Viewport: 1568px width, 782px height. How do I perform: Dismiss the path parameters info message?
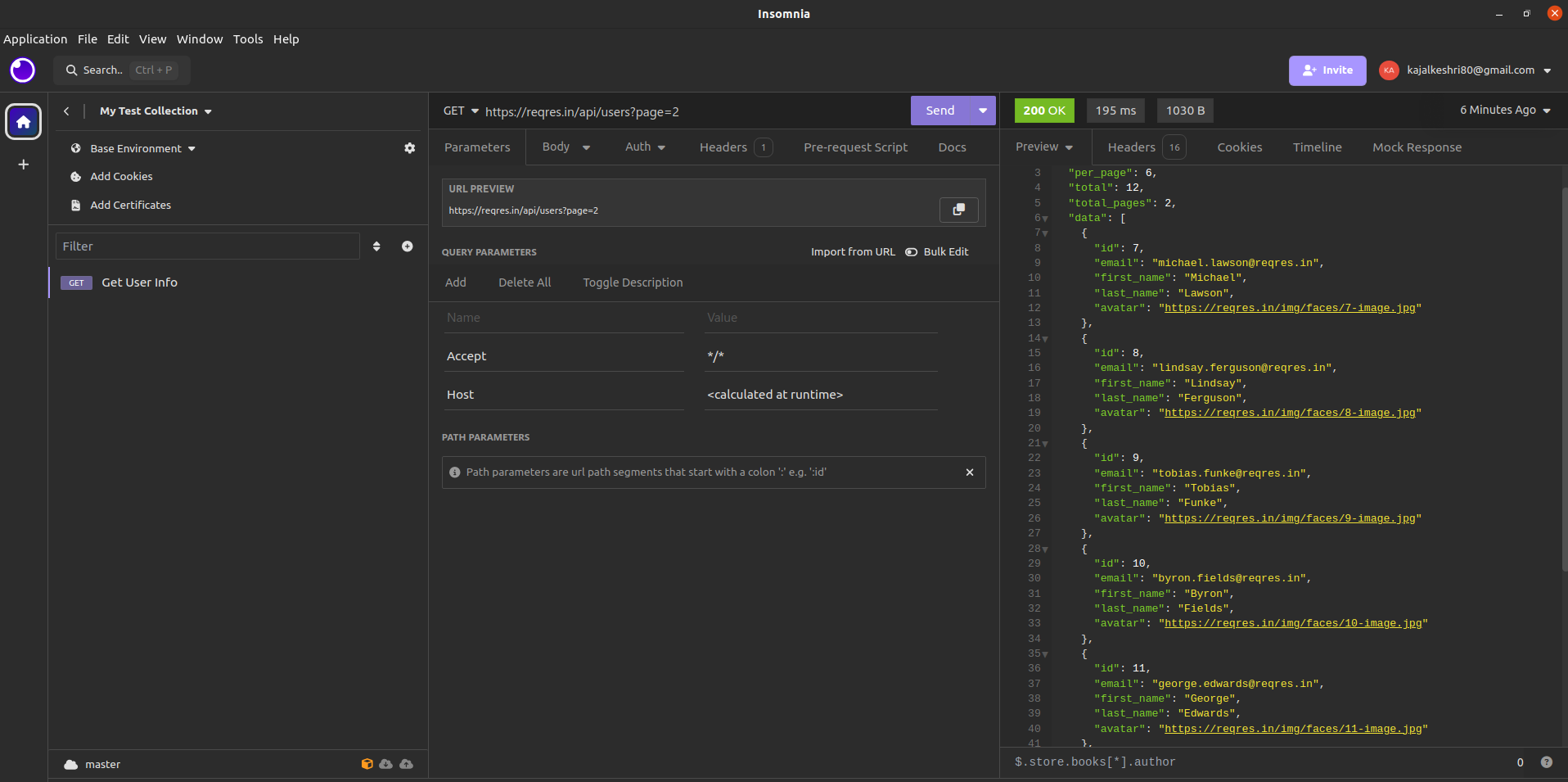(969, 472)
